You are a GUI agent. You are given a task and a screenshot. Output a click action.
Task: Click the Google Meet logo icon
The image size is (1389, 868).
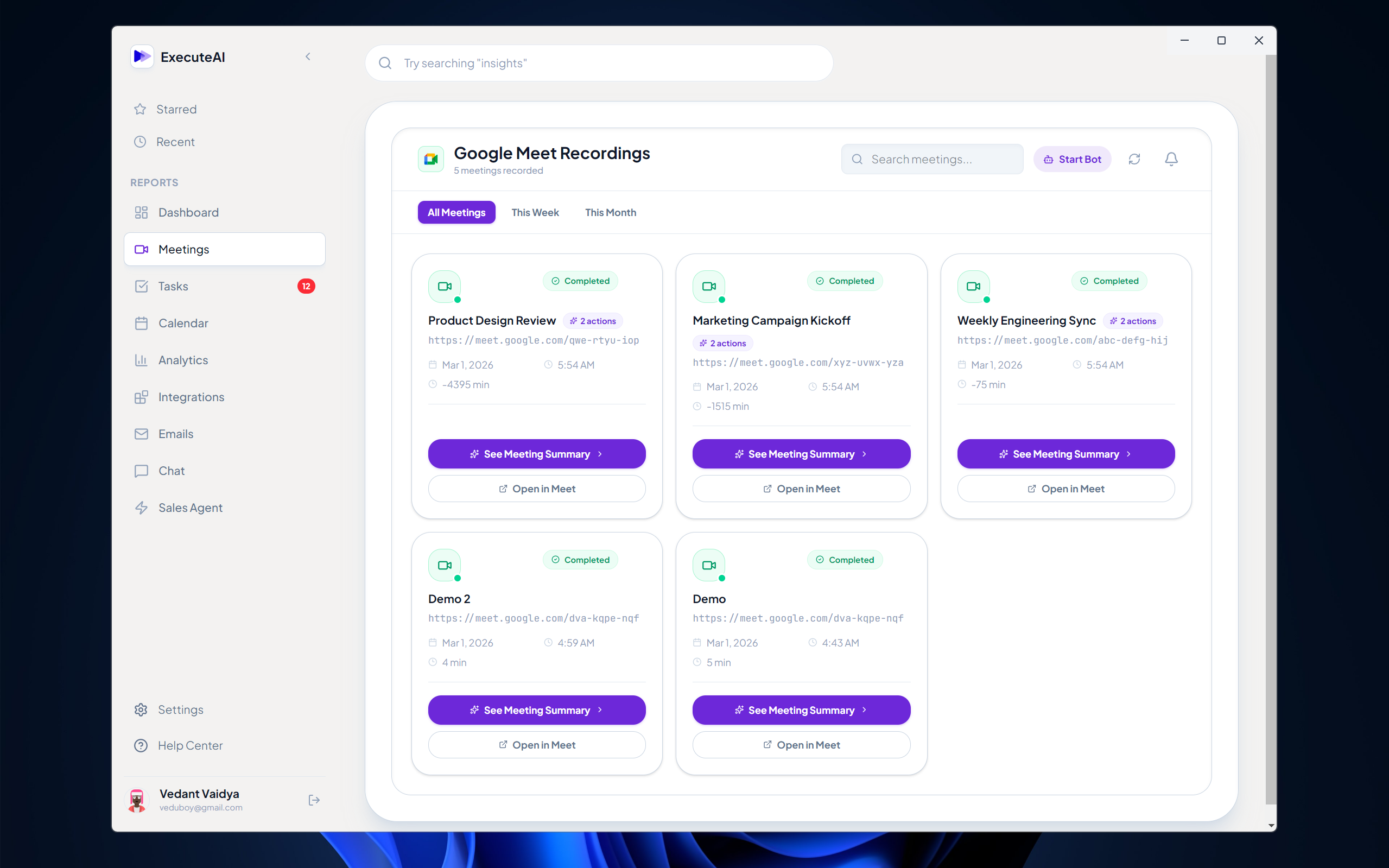pos(431,159)
